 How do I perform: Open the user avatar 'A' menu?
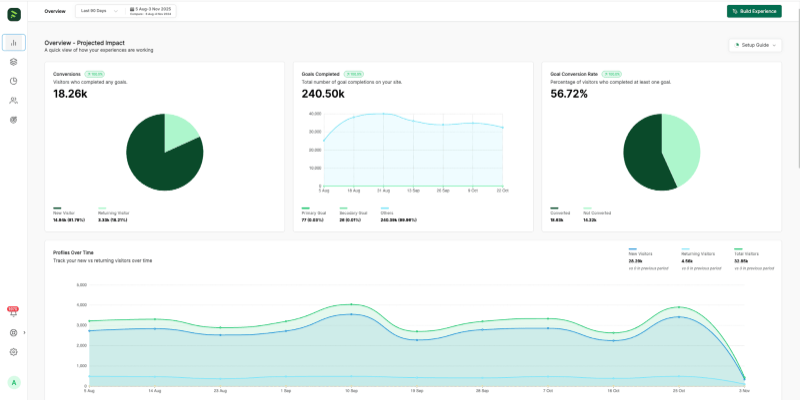click(14, 382)
